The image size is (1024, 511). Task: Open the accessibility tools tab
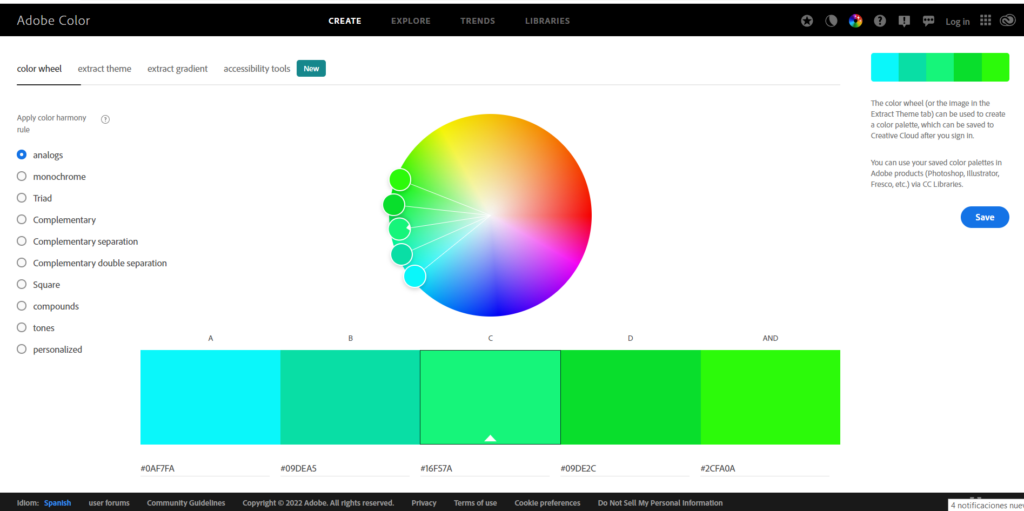(x=257, y=69)
